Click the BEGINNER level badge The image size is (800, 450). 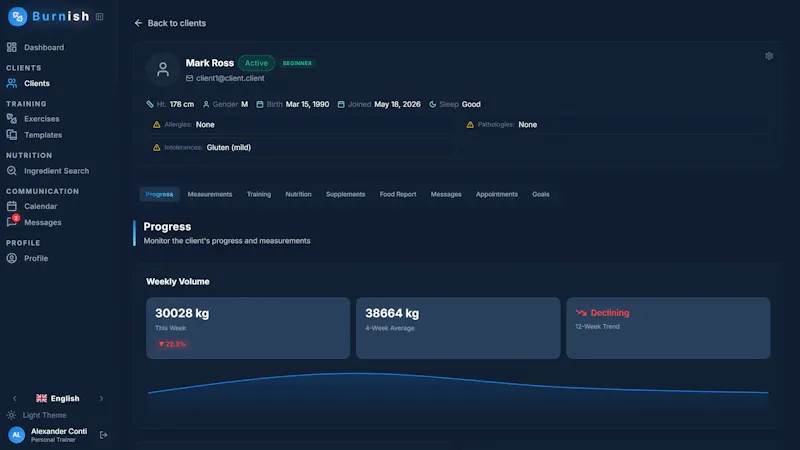click(297, 63)
